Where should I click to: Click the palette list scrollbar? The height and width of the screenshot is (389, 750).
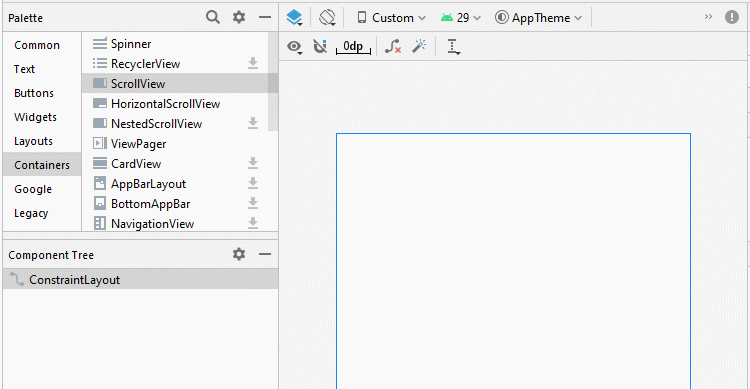pyautogui.click(x=273, y=82)
